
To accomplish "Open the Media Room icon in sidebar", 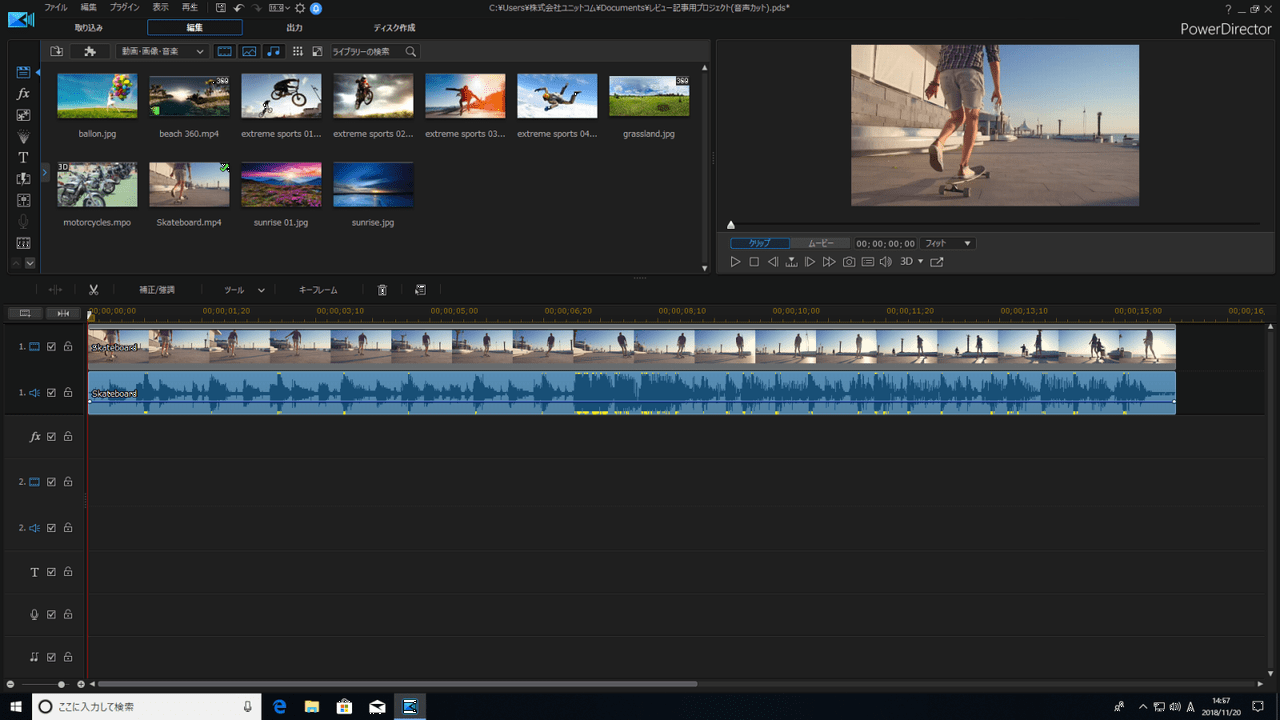I will pyautogui.click(x=23, y=72).
